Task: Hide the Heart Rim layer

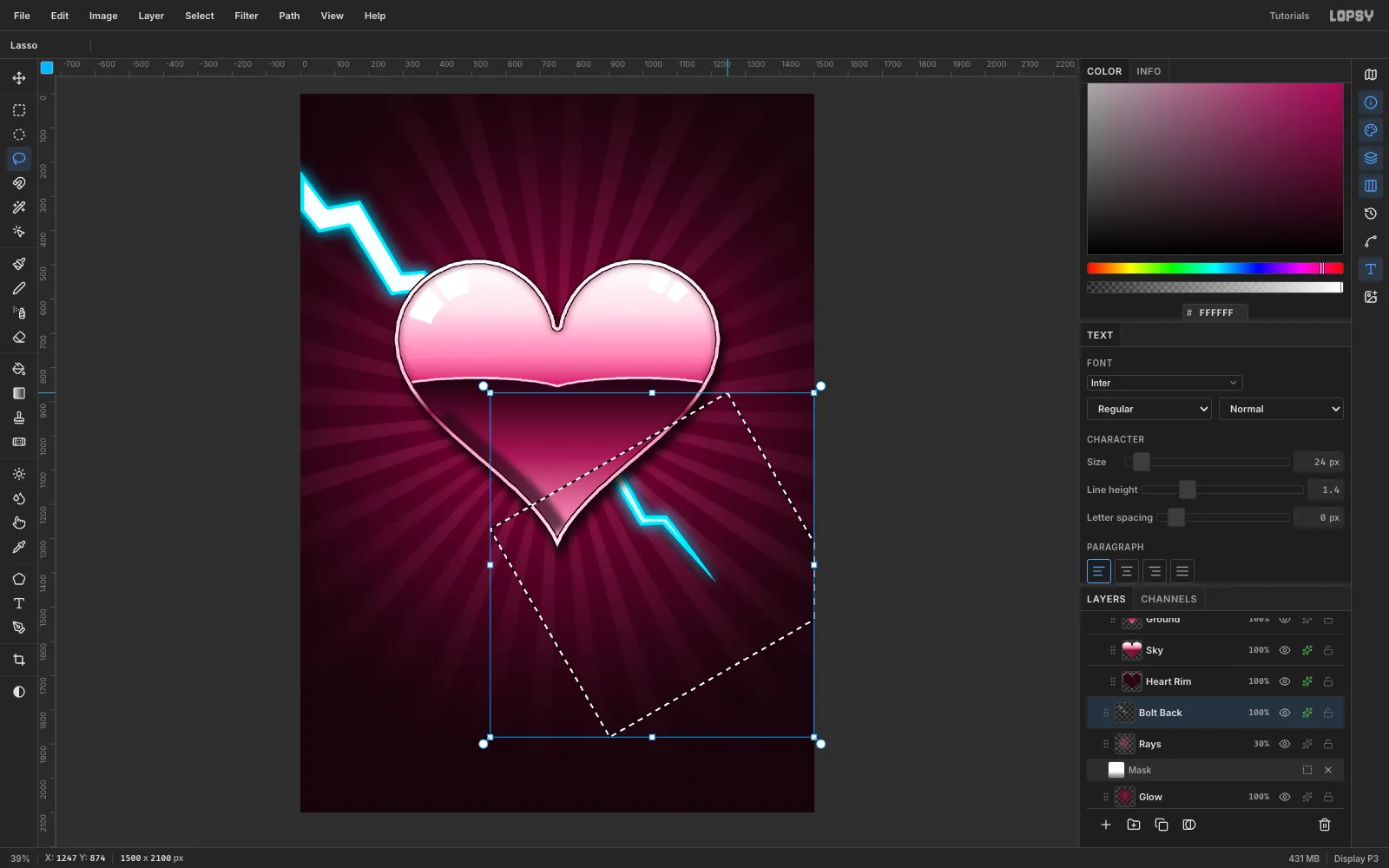Action: coord(1285,681)
